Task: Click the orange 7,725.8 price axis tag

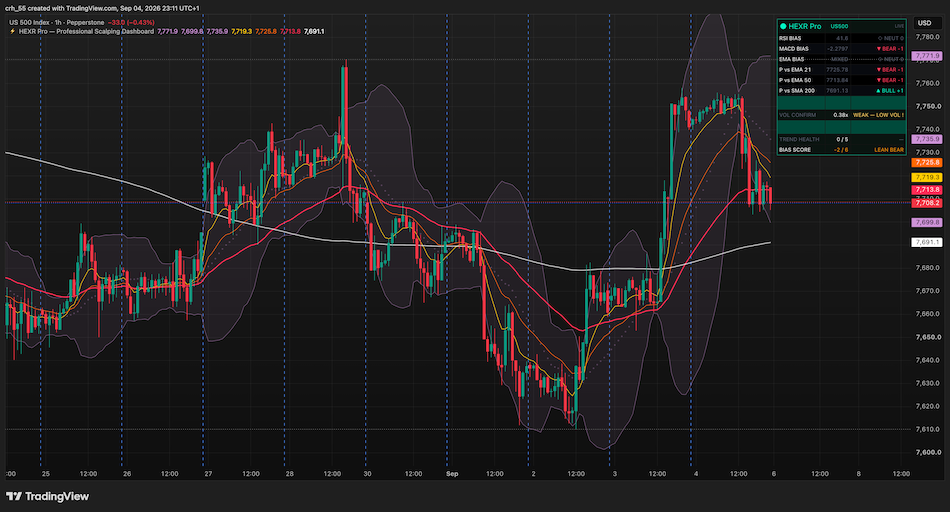Action: pos(927,162)
